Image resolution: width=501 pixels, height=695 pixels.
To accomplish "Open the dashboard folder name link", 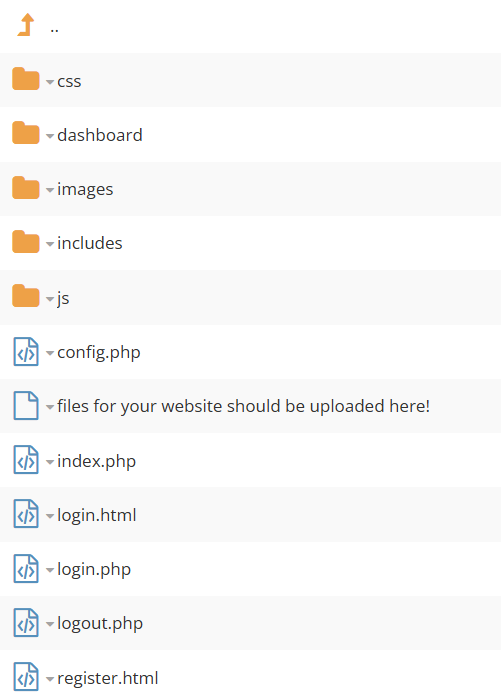I will pos(100,135).
